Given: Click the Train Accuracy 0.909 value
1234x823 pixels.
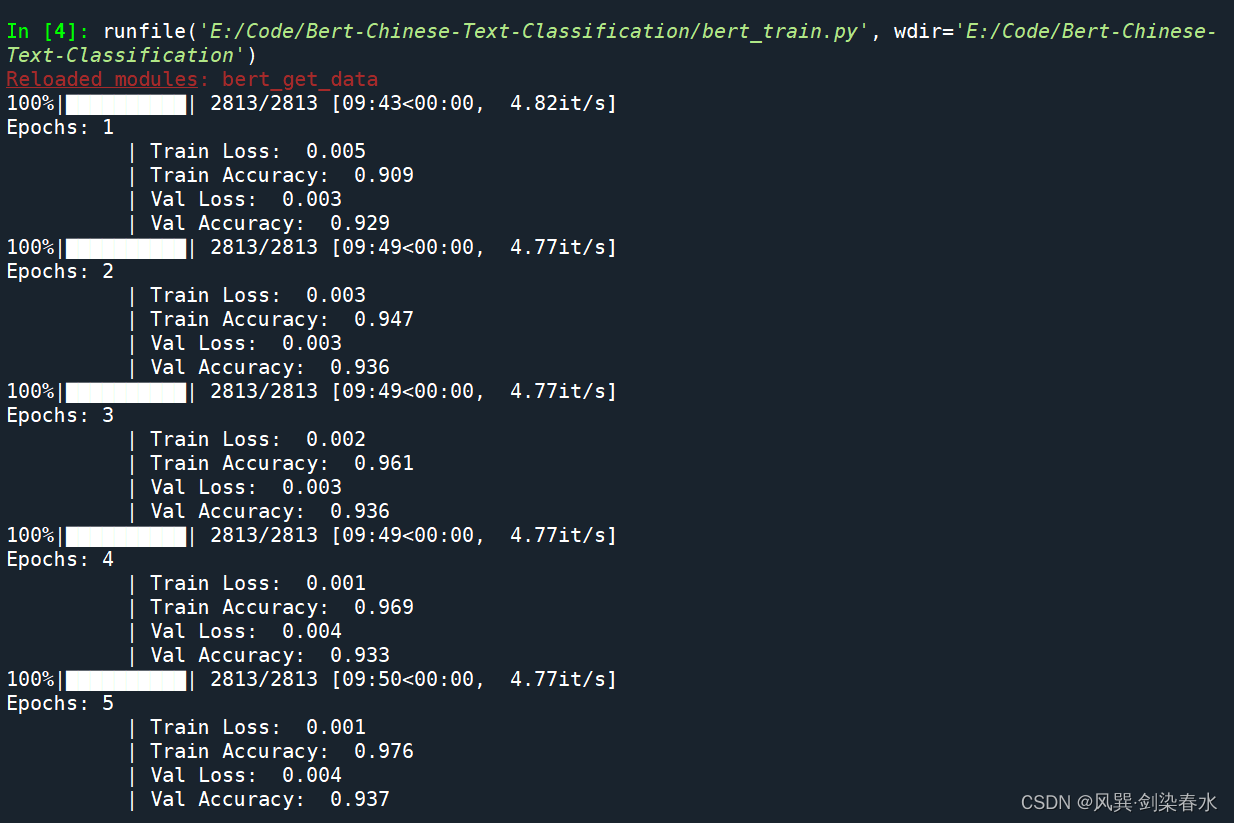Looking at the screenshot, I should 384,175.
